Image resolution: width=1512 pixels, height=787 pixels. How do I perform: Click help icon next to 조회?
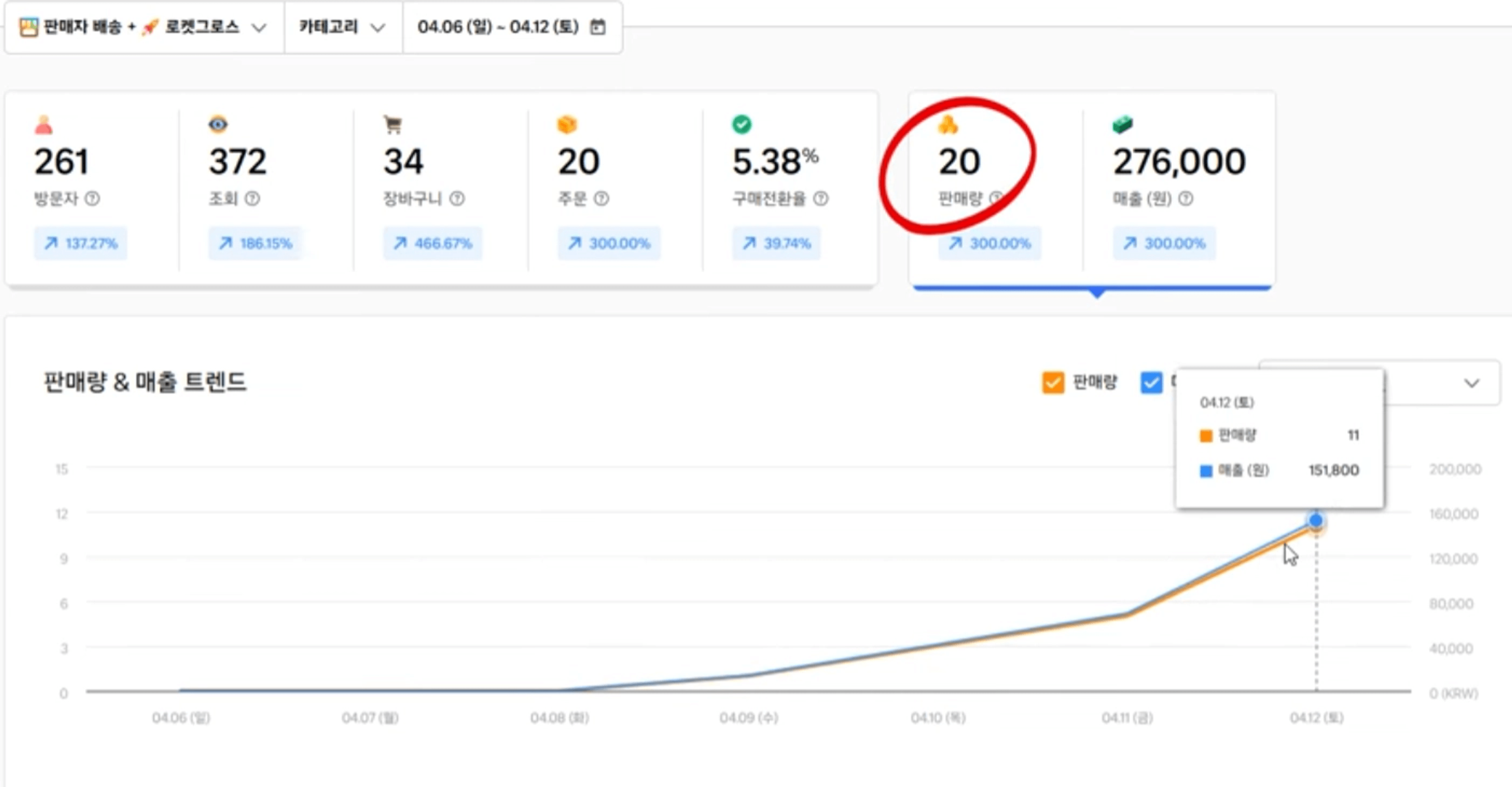(x=252, y=199)
